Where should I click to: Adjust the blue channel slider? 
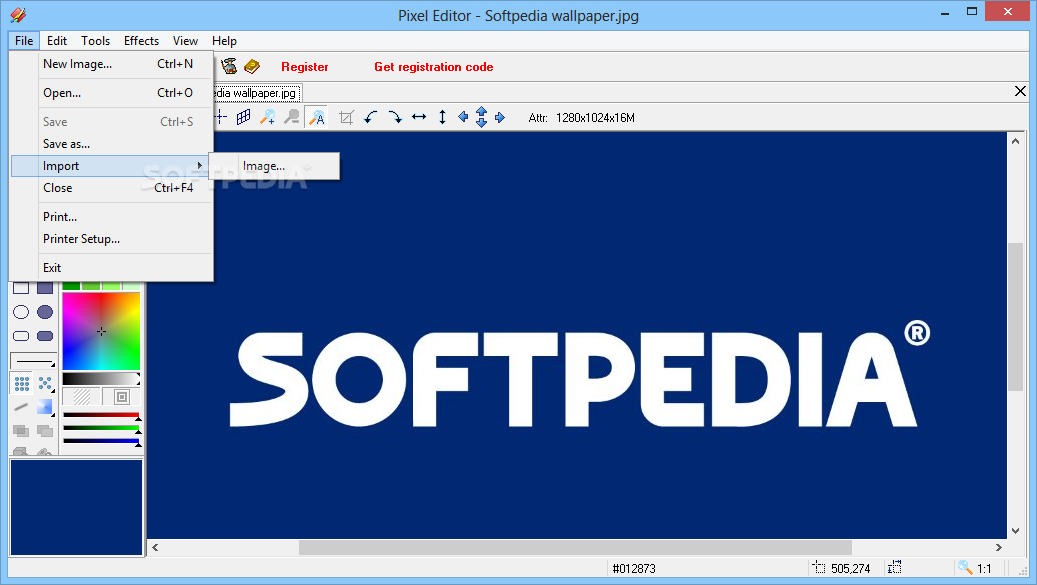pyautogui.click(x=101, y=441)
